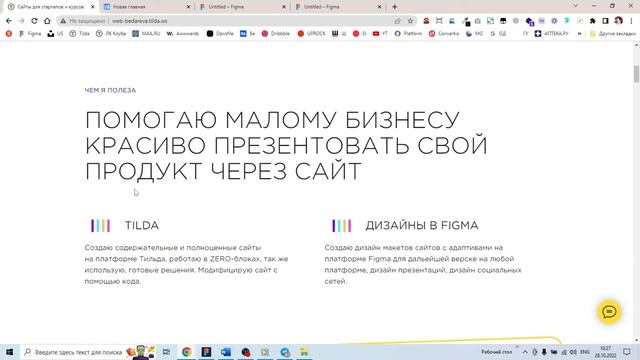Viewport: 640px width, 360px height.
Task: Open Google Chrome from the taskbar
Action: click(x=187, y=352)
